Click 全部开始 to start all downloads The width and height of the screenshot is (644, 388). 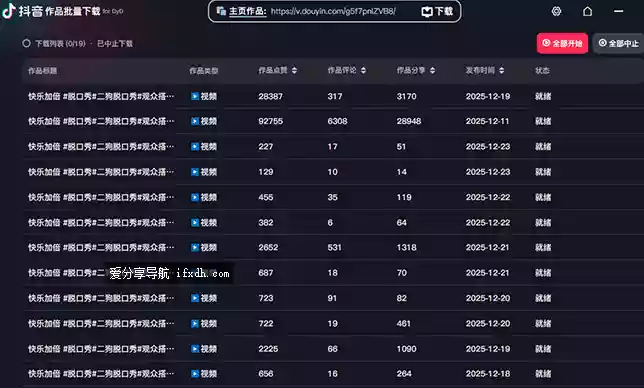pyautogui.click(x=562, y=43)
